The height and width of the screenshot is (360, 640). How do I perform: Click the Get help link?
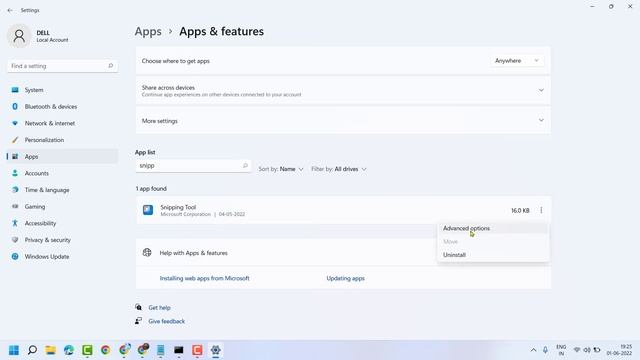click(159, 308)
